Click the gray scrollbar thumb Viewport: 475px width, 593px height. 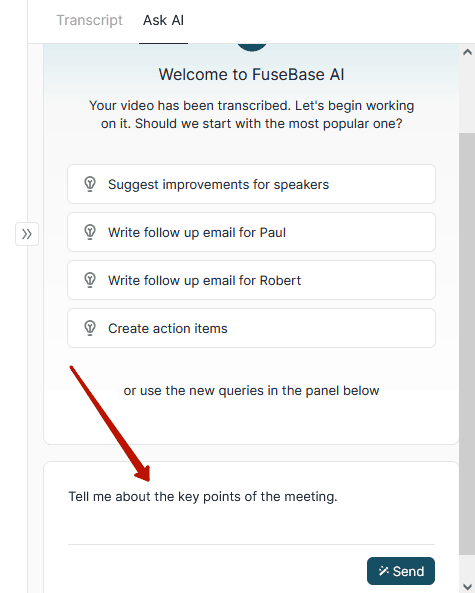coord(467,344)
